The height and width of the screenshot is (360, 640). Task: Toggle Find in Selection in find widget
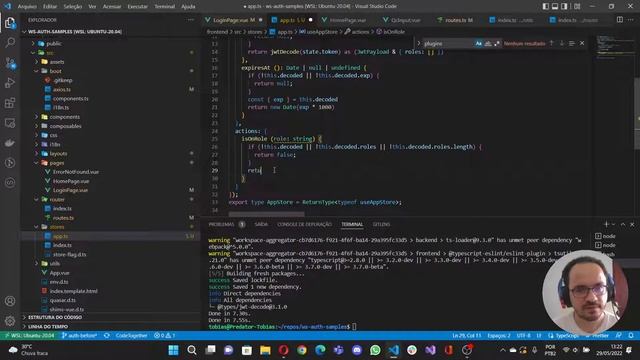(x=572, y=43)
